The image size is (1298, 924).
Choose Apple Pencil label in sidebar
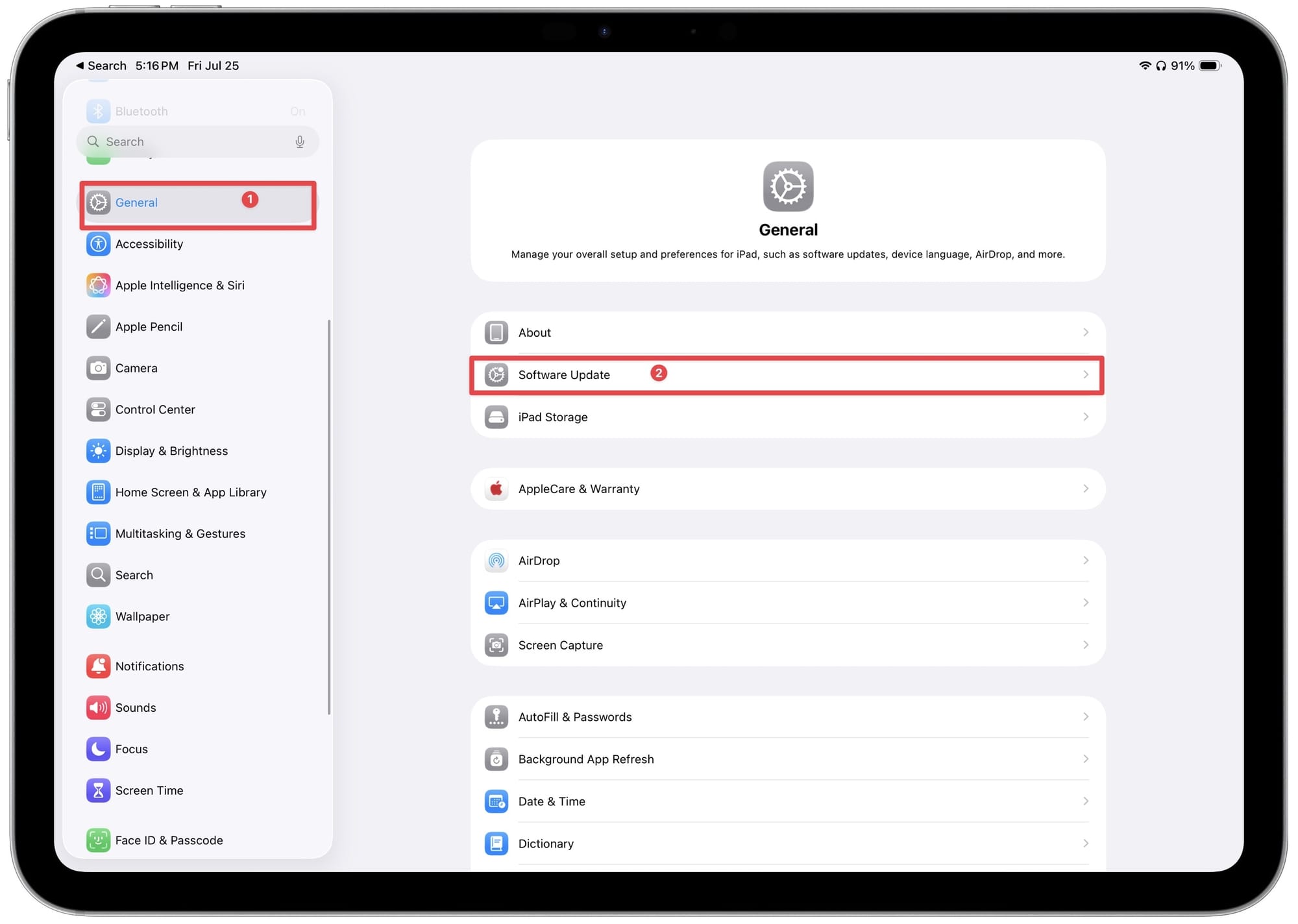149,327
